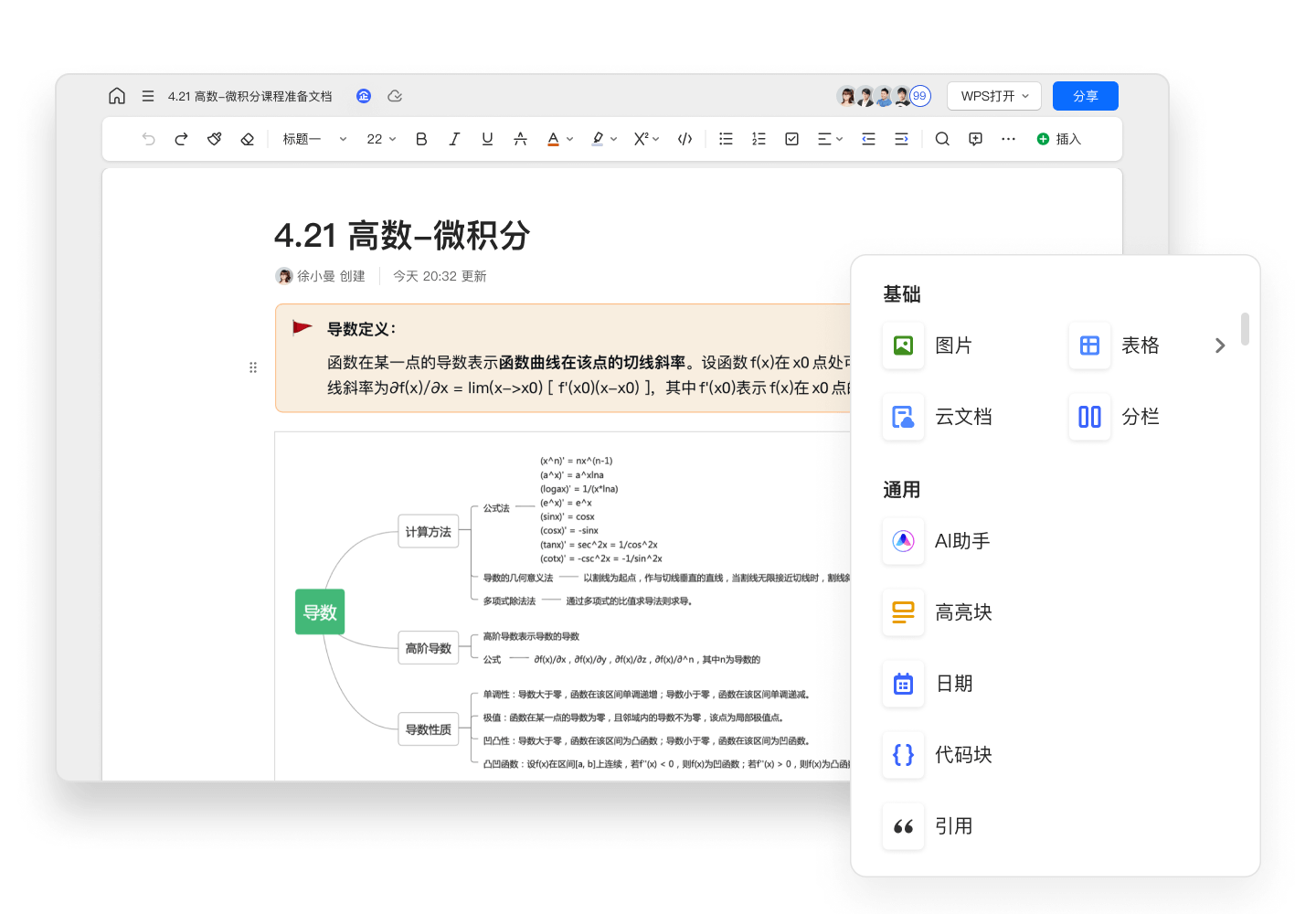Insert a task checklist with the checkbox icon
Image resolution: width=1316 pixels, height=914 pixels.
(791, 138)
